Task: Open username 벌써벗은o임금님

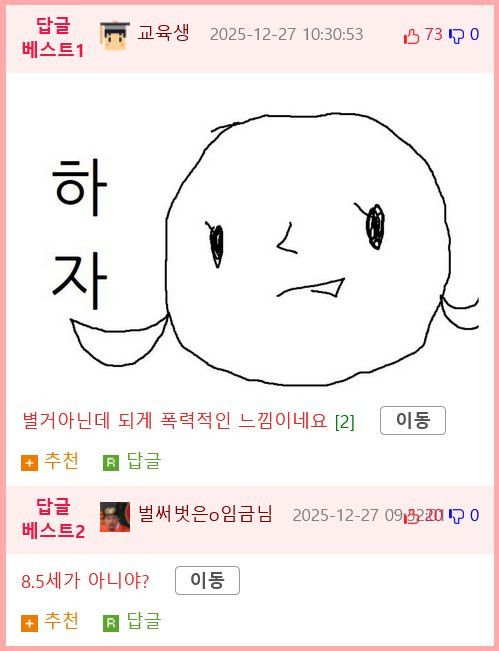Action: point(205,514)
